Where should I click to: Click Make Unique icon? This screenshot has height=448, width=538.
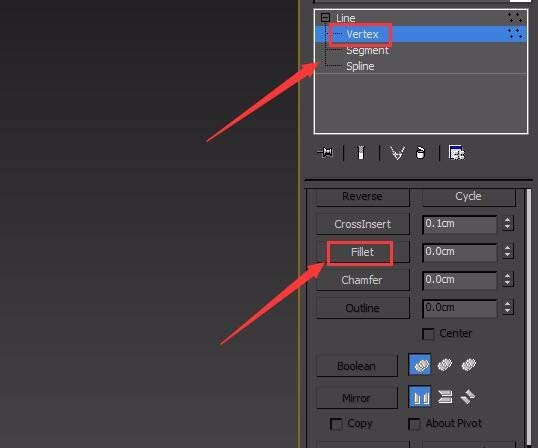(x=397, y=153)
